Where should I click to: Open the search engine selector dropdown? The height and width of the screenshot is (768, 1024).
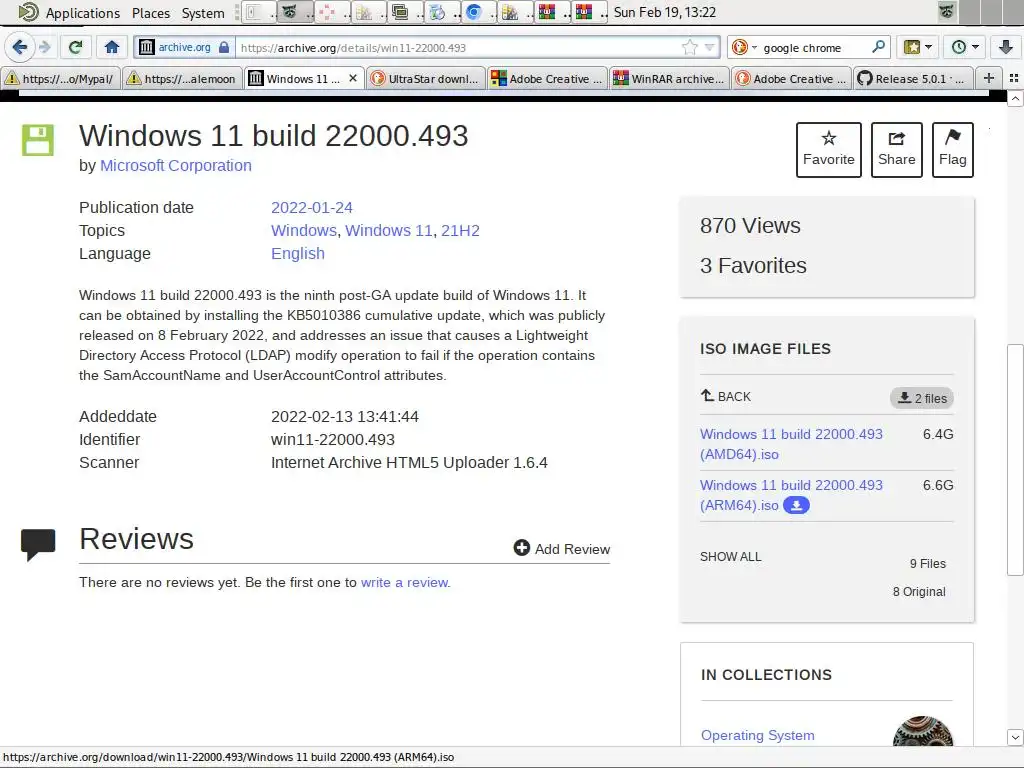click(744, 47)
